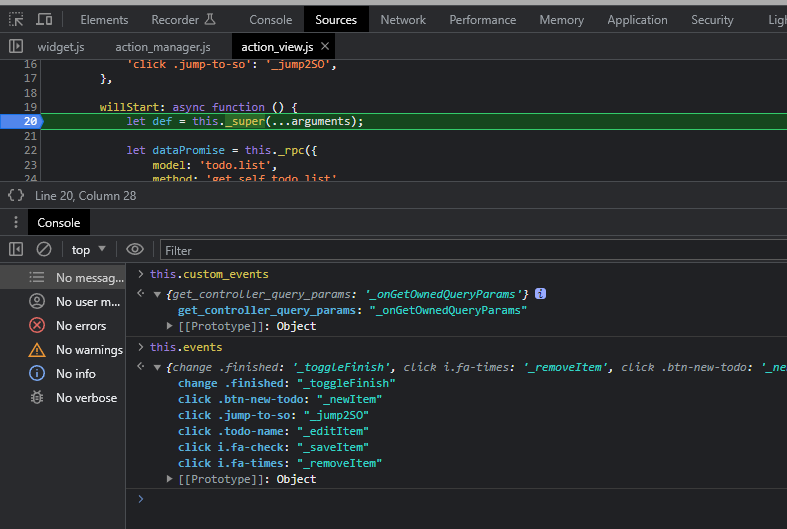Collapse the get_controller_query_params object

[x=157, y=294]
